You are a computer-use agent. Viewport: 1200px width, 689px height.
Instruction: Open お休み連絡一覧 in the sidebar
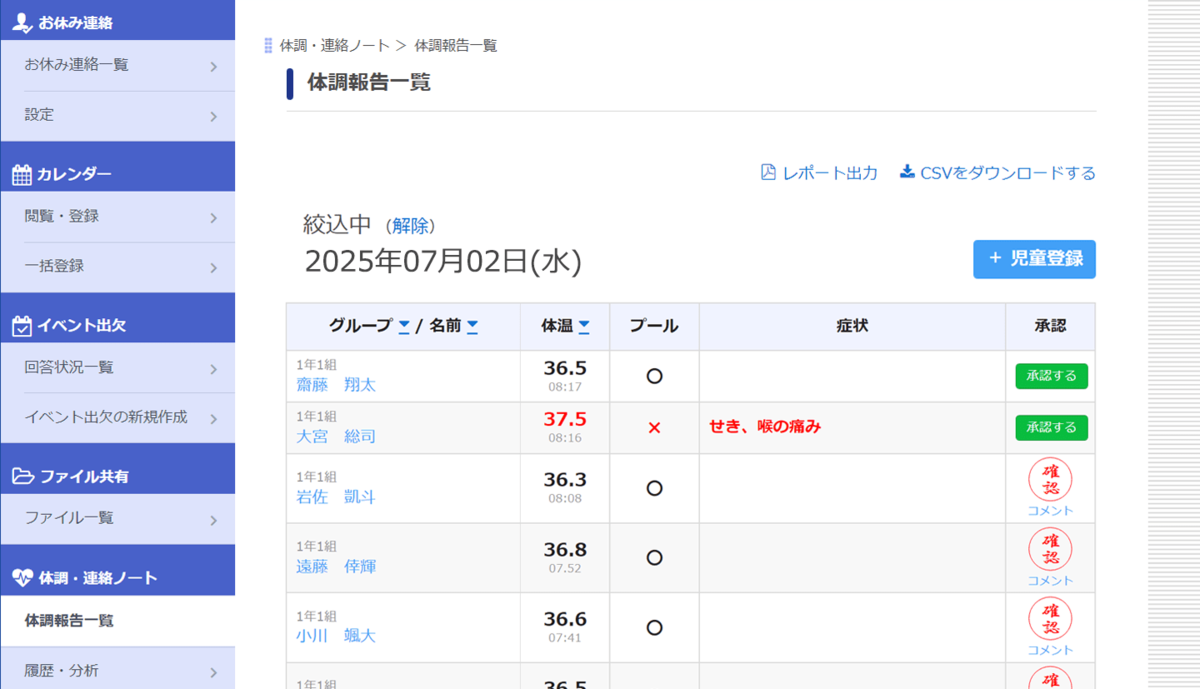(118, 65)
